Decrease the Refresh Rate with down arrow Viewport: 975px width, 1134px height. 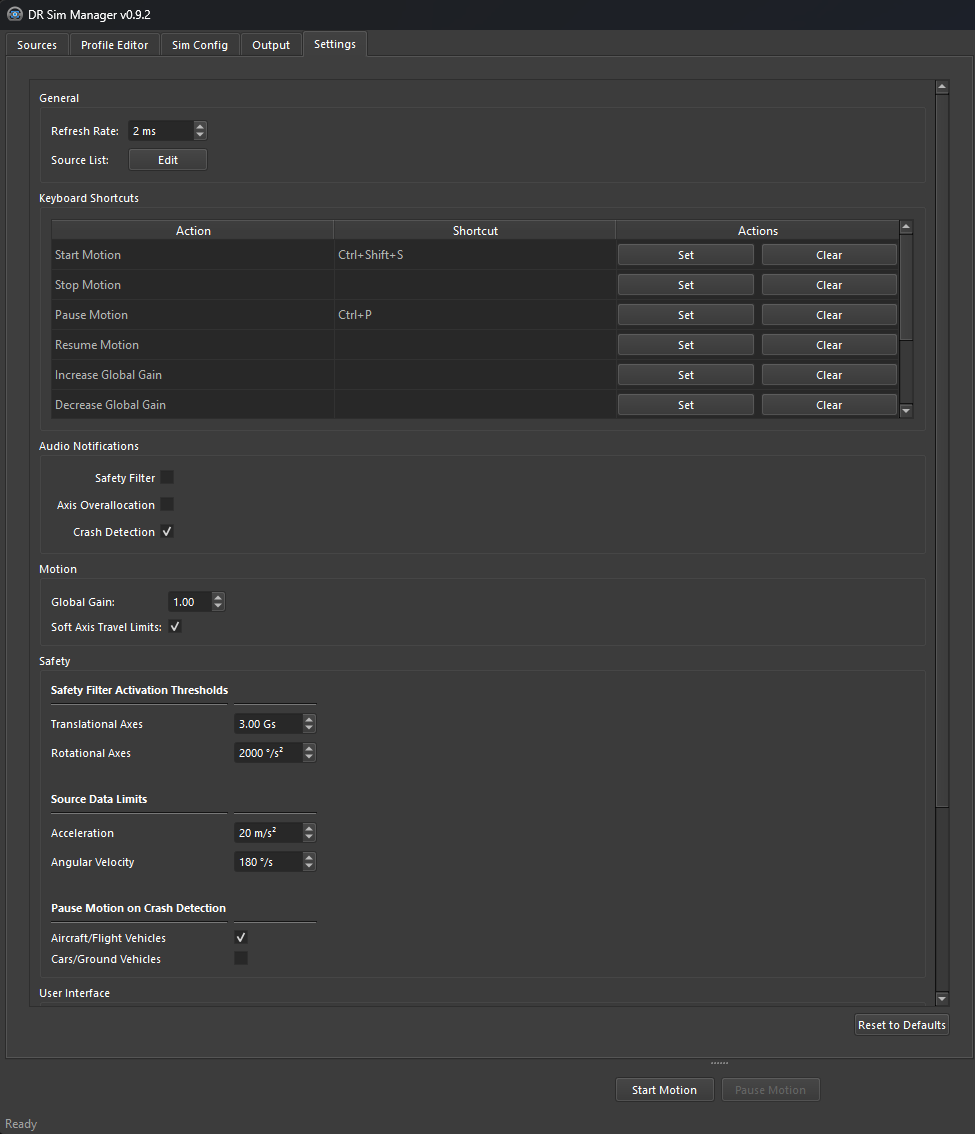pos(200,135)
